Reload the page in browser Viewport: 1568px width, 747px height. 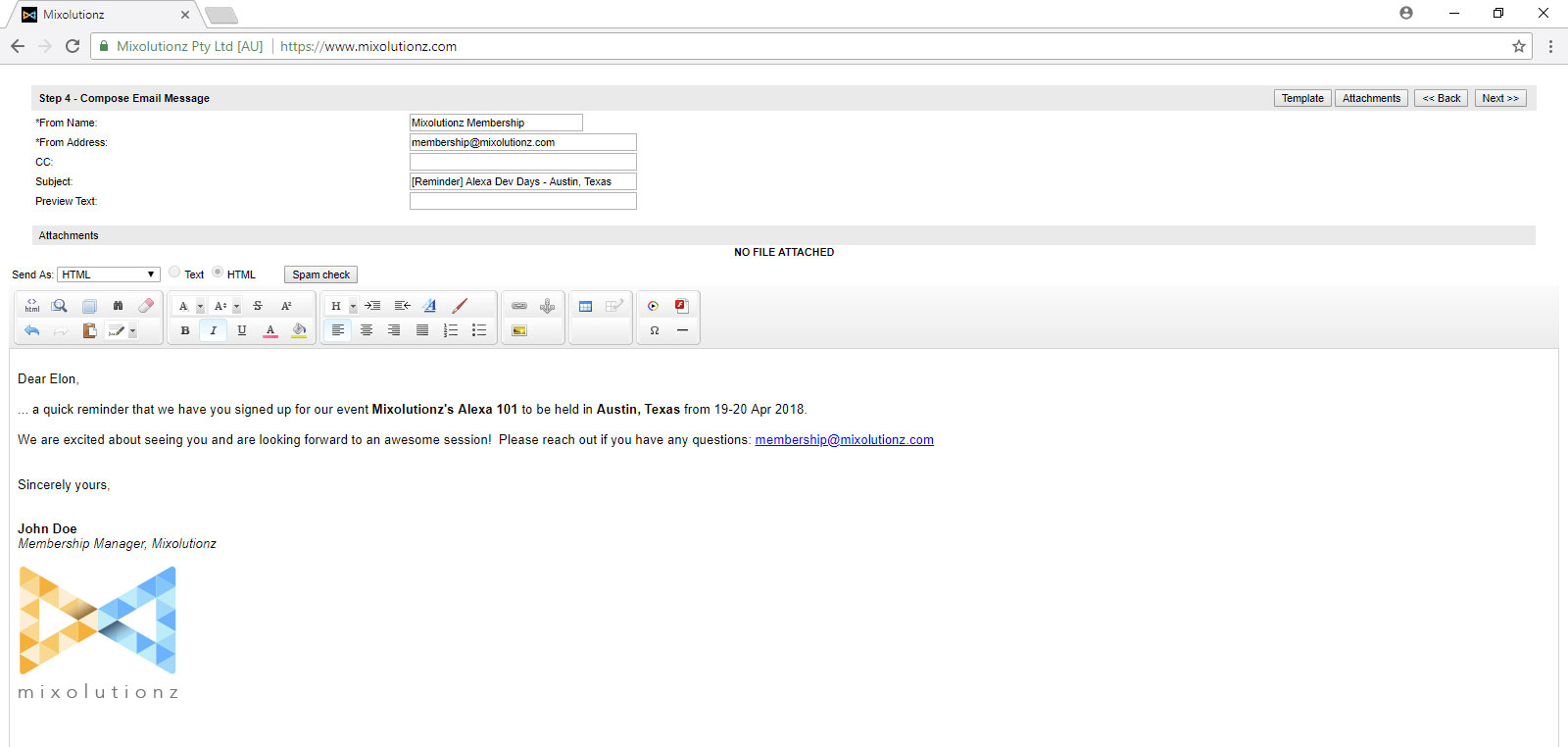pos(72,46)
